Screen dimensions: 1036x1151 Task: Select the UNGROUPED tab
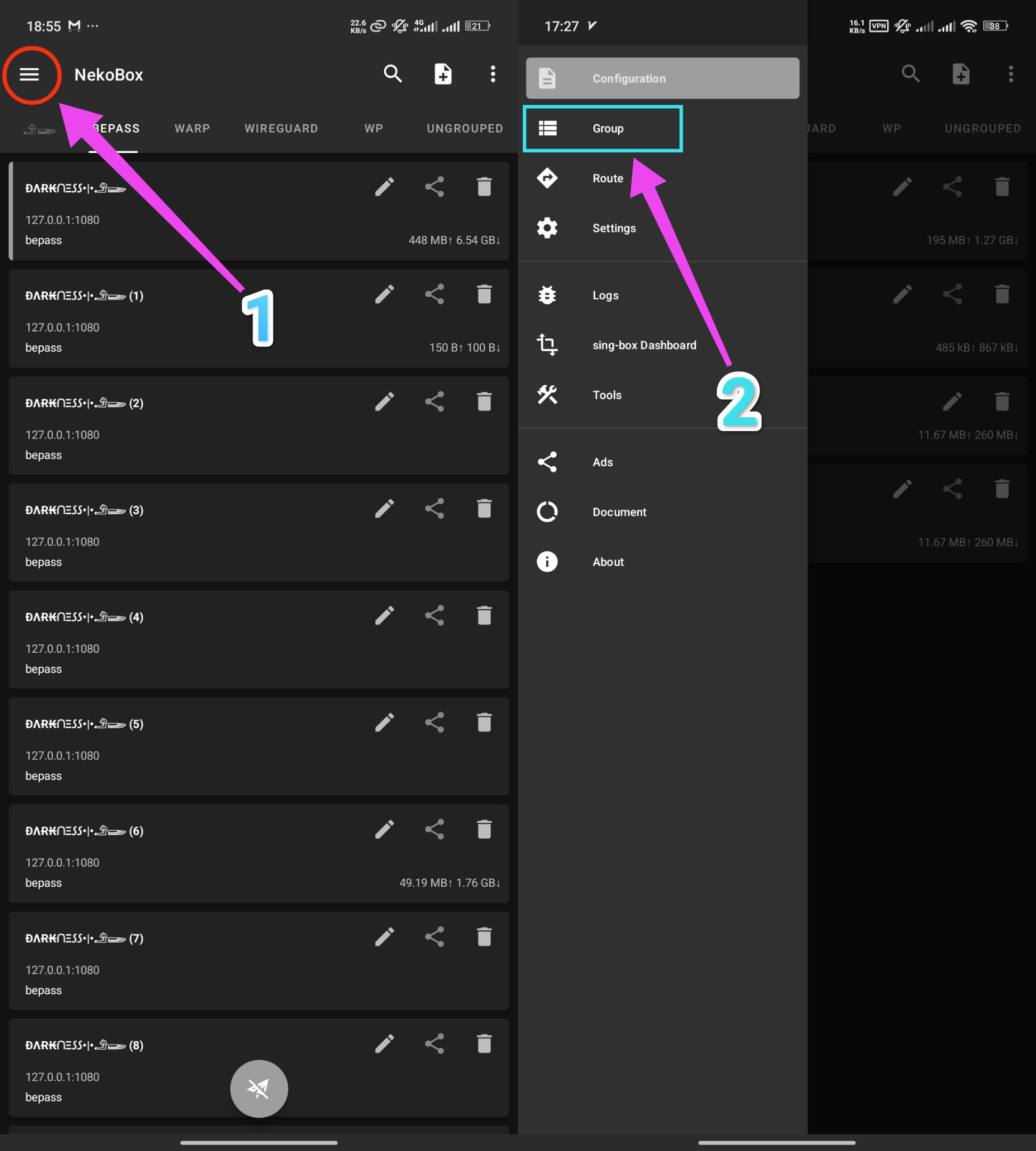(465, 128)
